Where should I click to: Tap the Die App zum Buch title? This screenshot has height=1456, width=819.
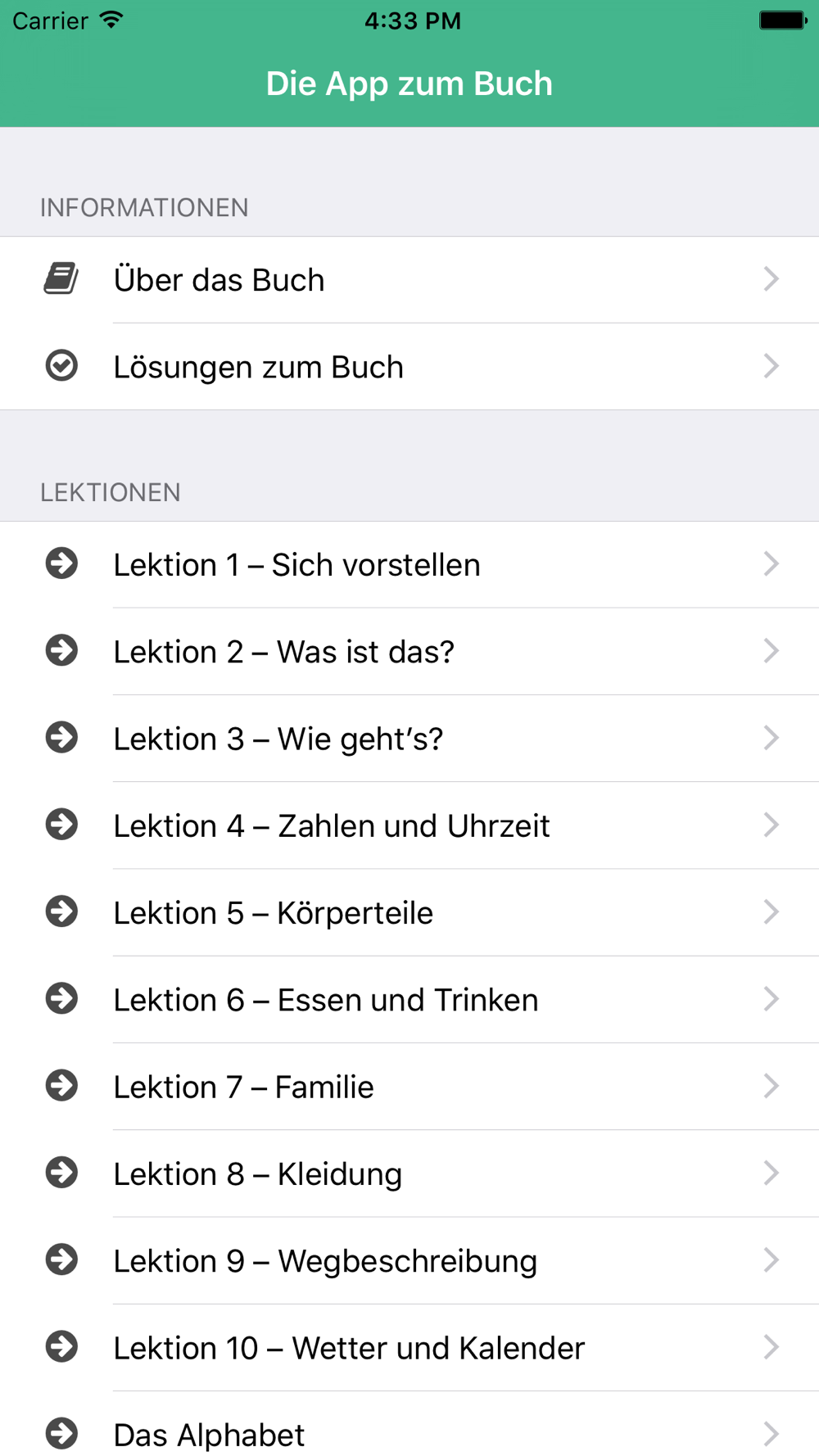(409, 84)
